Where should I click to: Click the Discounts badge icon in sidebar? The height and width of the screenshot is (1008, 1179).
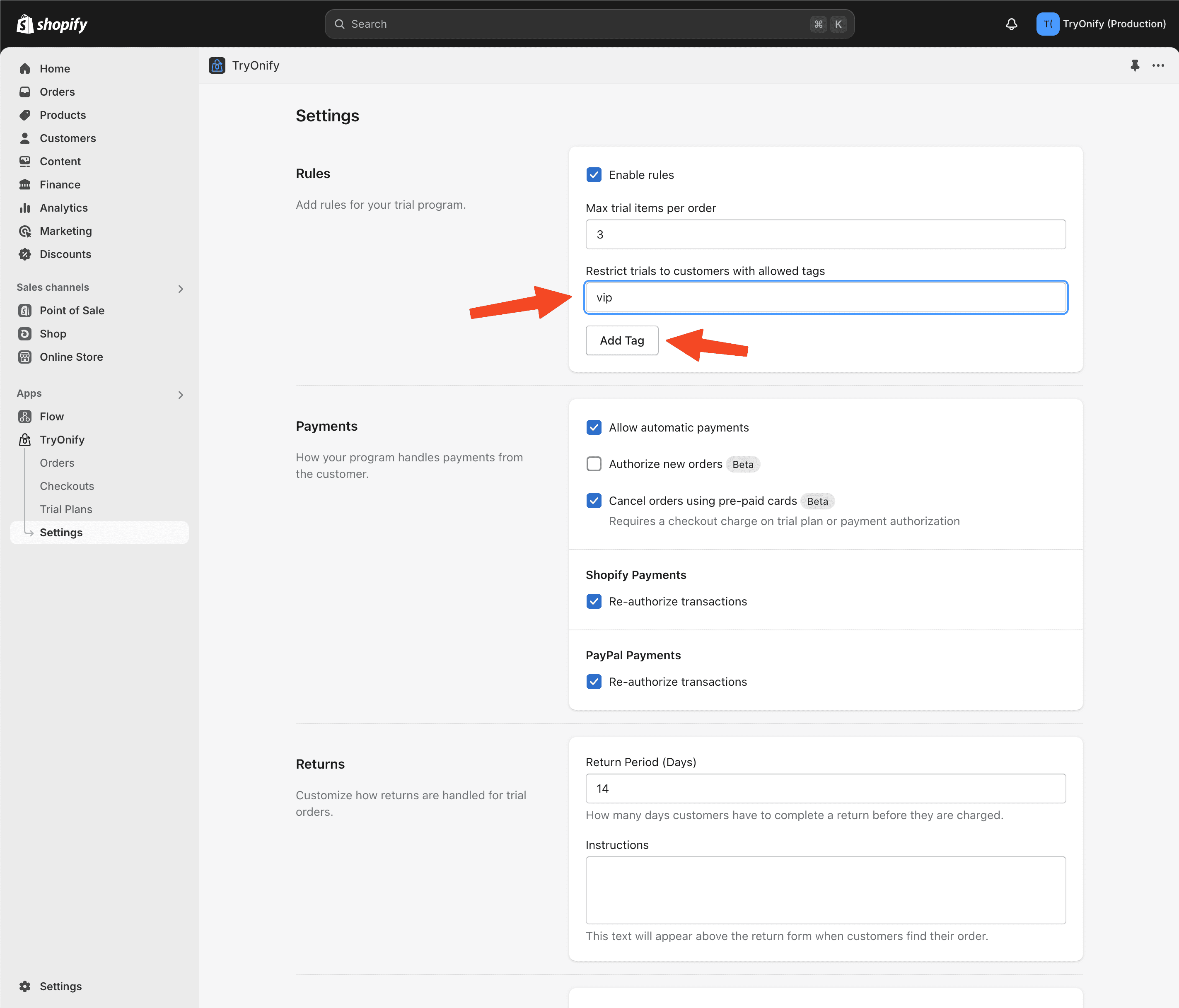pos(25,254)
